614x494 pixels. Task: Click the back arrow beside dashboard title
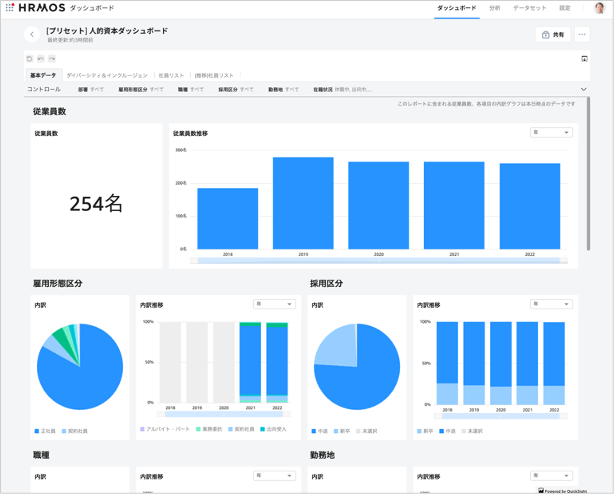point(32,34)
